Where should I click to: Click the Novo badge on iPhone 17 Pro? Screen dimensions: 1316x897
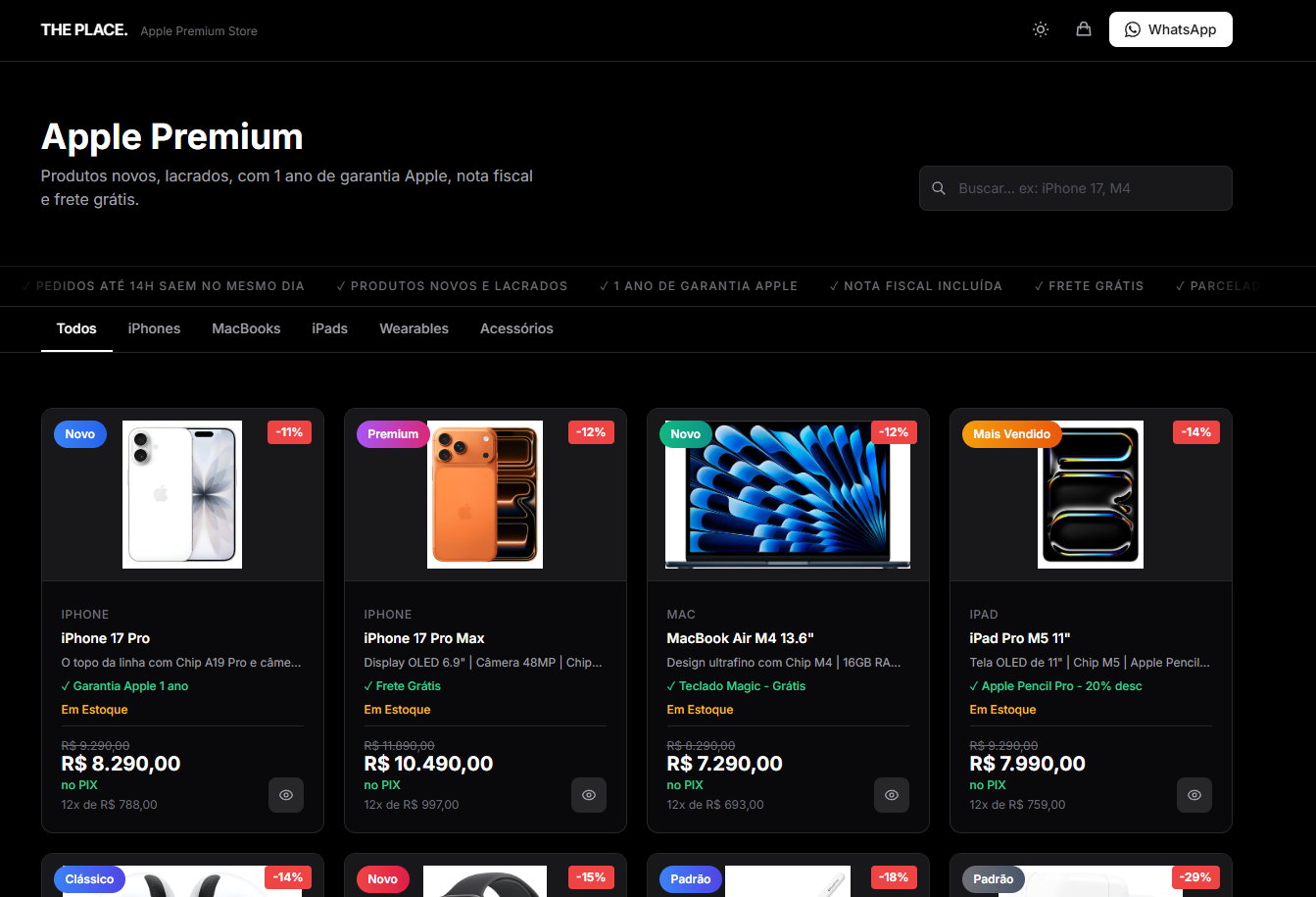(x=80, y=434)
